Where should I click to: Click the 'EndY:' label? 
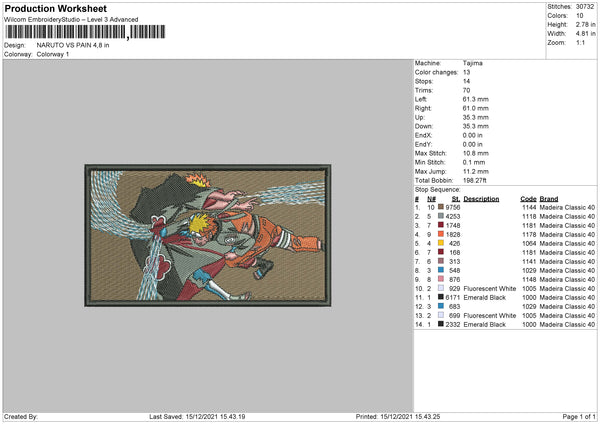tap(423, 144)
